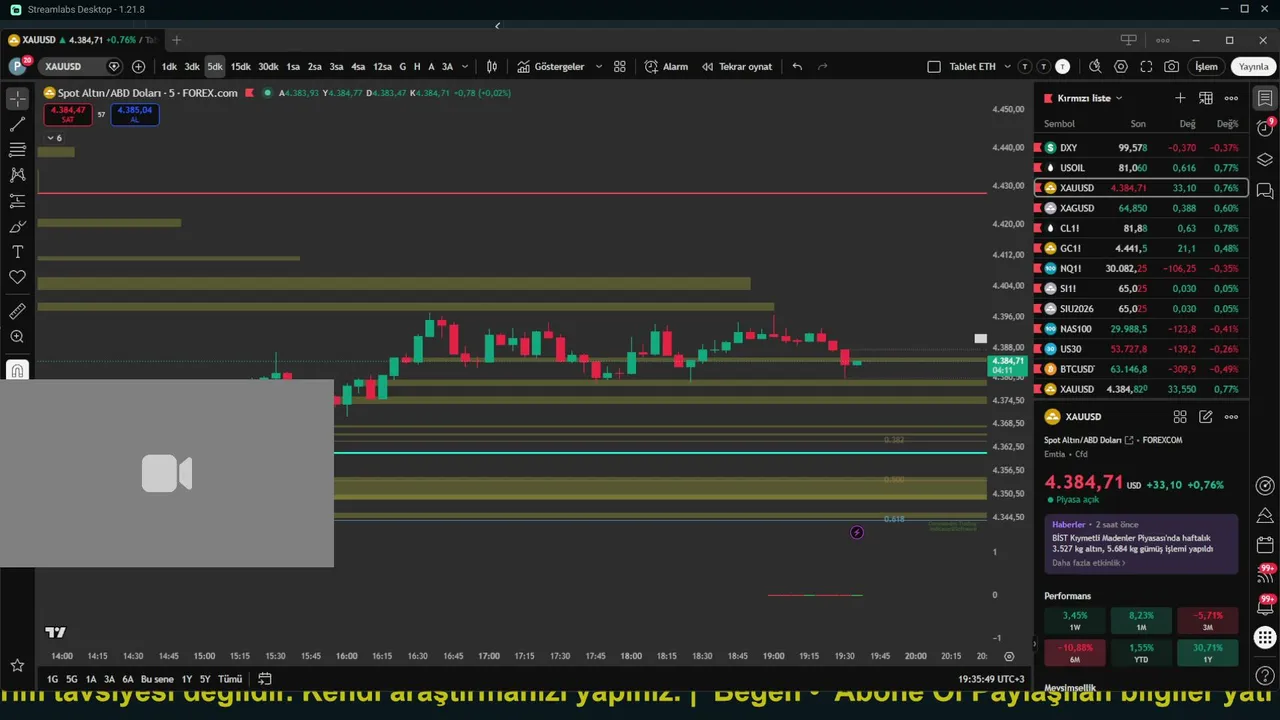Select the trend line drawing tool
This screenshot has width=1280, height=720.
click(17, 124)
